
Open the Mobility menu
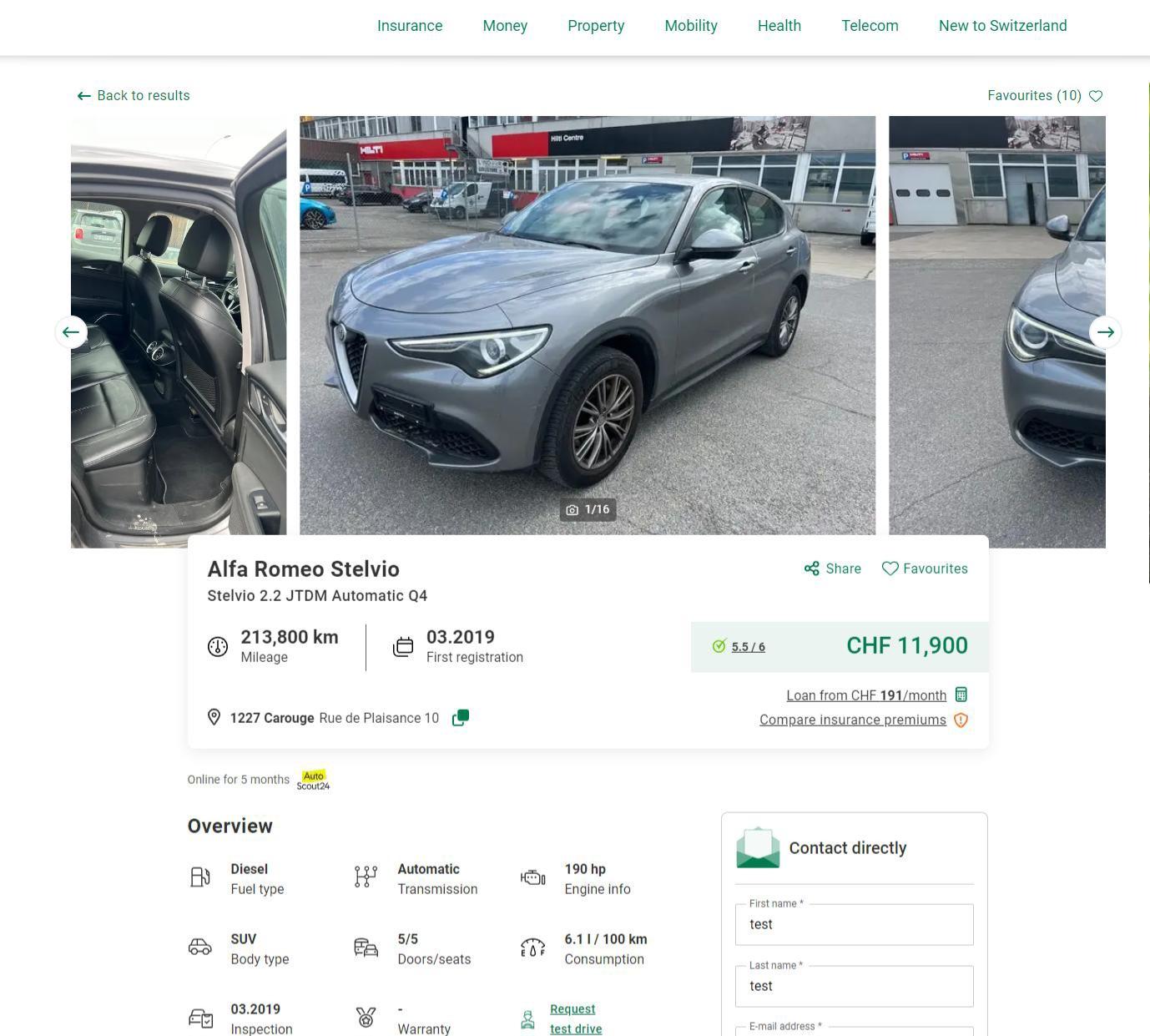(x=691, y=26)
